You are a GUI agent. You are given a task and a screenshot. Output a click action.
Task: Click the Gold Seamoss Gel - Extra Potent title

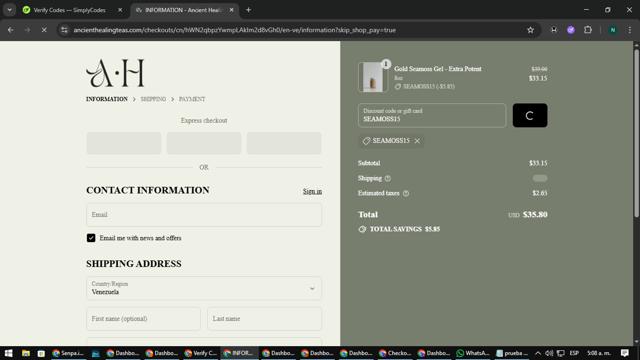(x=438, y=69)
